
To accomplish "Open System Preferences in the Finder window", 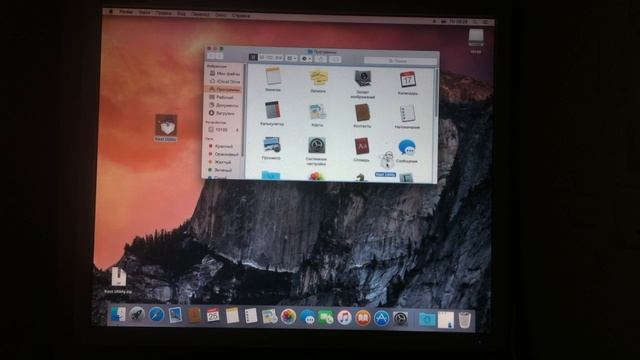I will 316,146.
